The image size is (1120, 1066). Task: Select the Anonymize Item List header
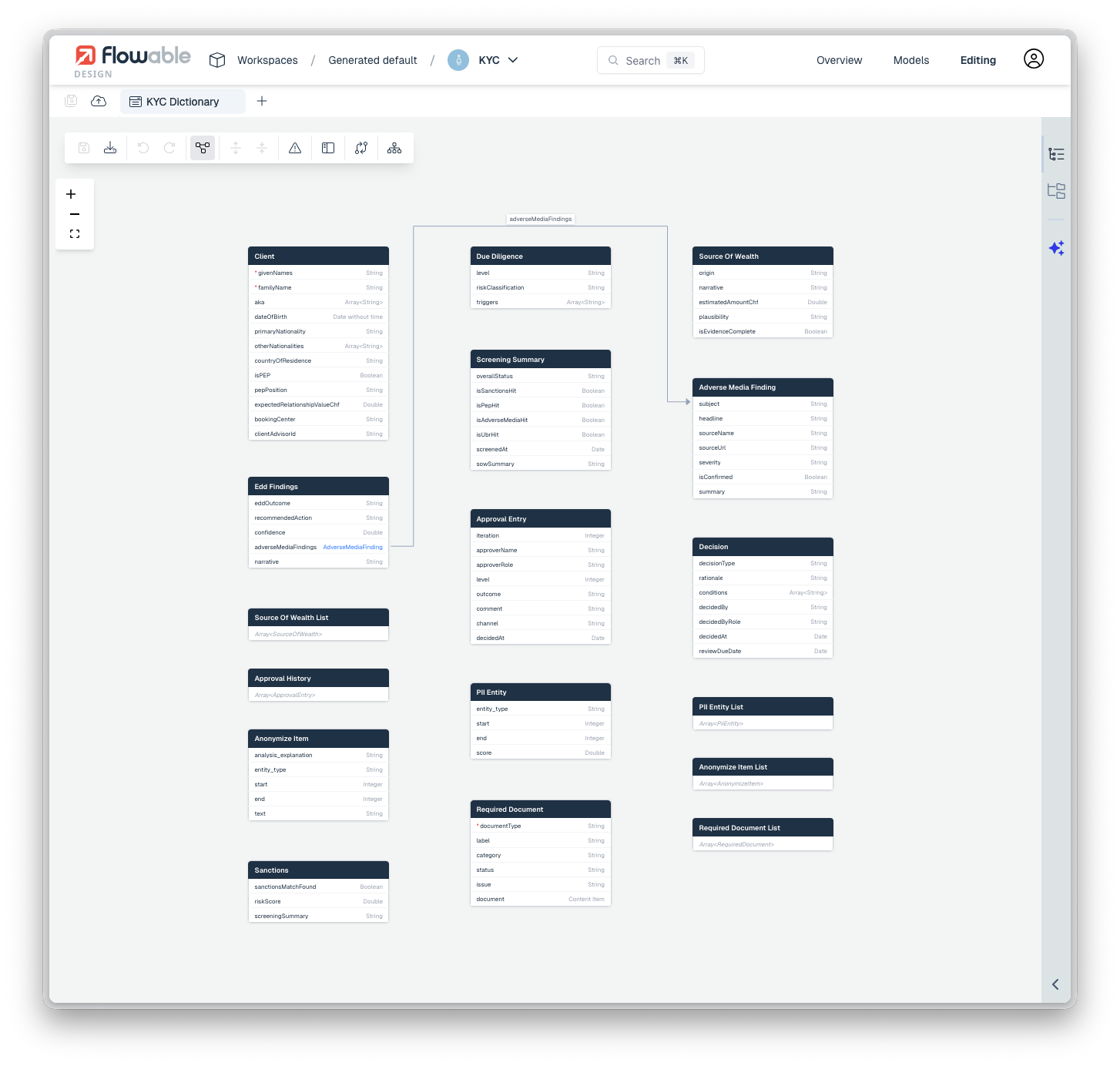[x=763, y=767]
